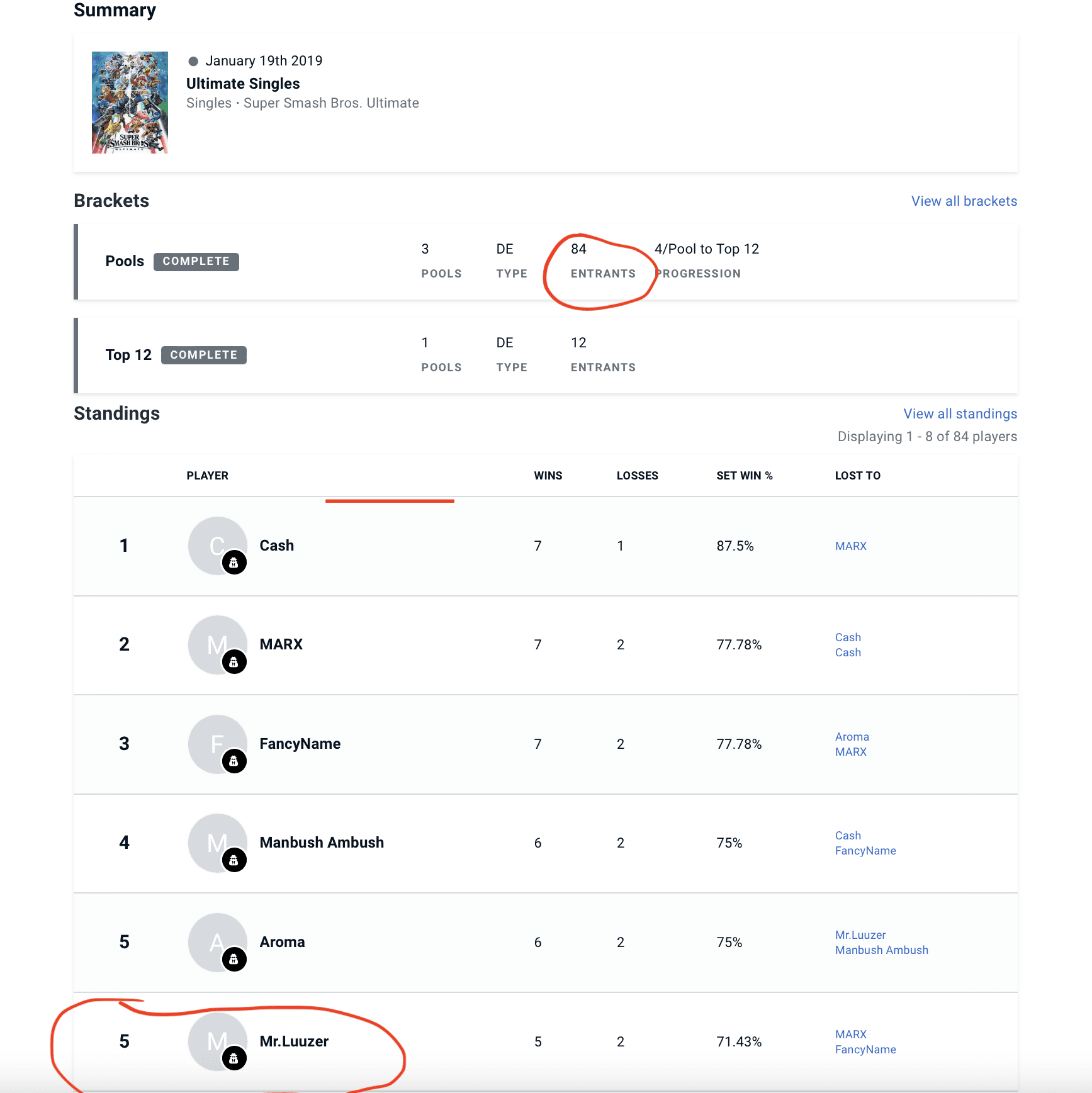Viewport: 1092px width, 1093px height.
Task: Click MARX's avatar icon
Action: click(217, 644)
